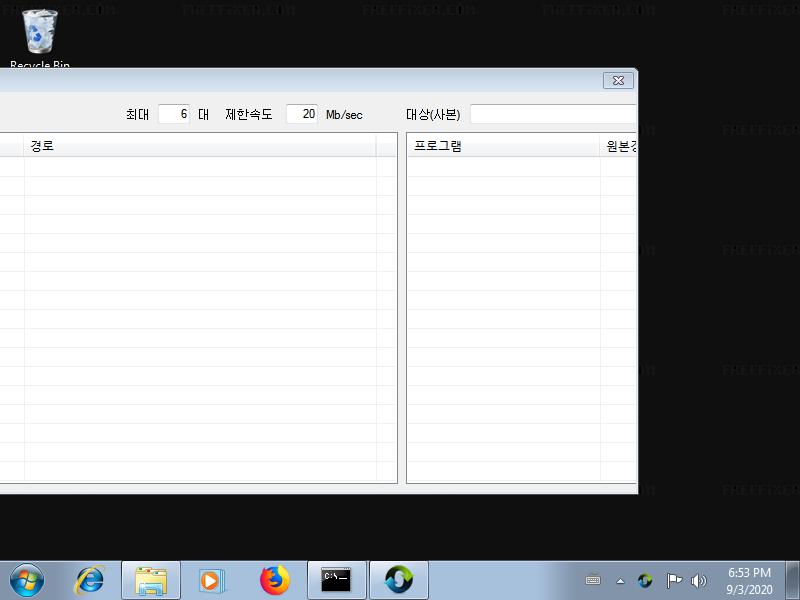The width and height of the screenshot is (800, 600).
Task: Click the Show Desktop strip beside the clock
Action: click(792, 581)
